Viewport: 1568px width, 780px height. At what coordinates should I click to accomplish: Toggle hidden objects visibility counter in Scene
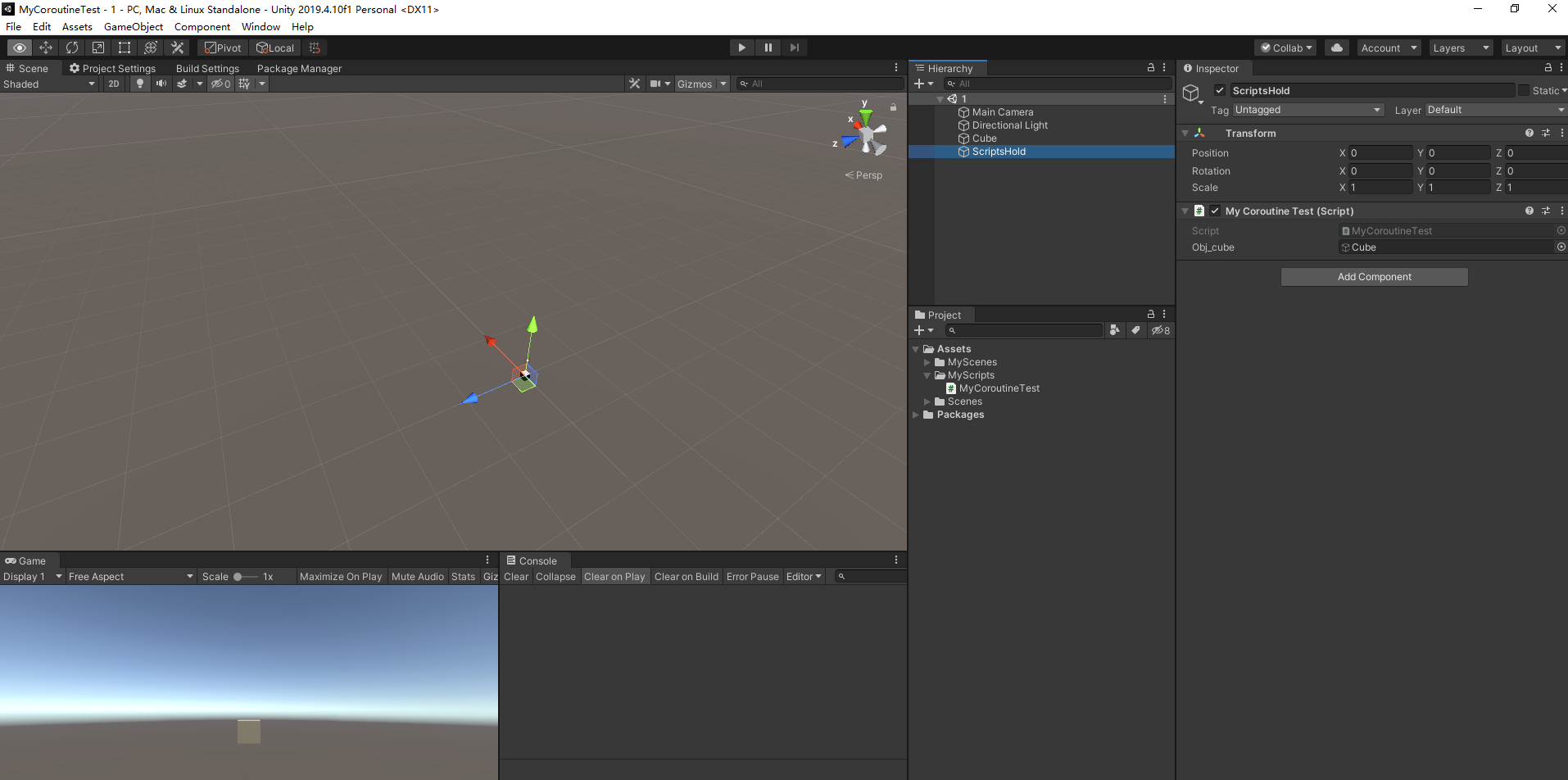[220, 84]
